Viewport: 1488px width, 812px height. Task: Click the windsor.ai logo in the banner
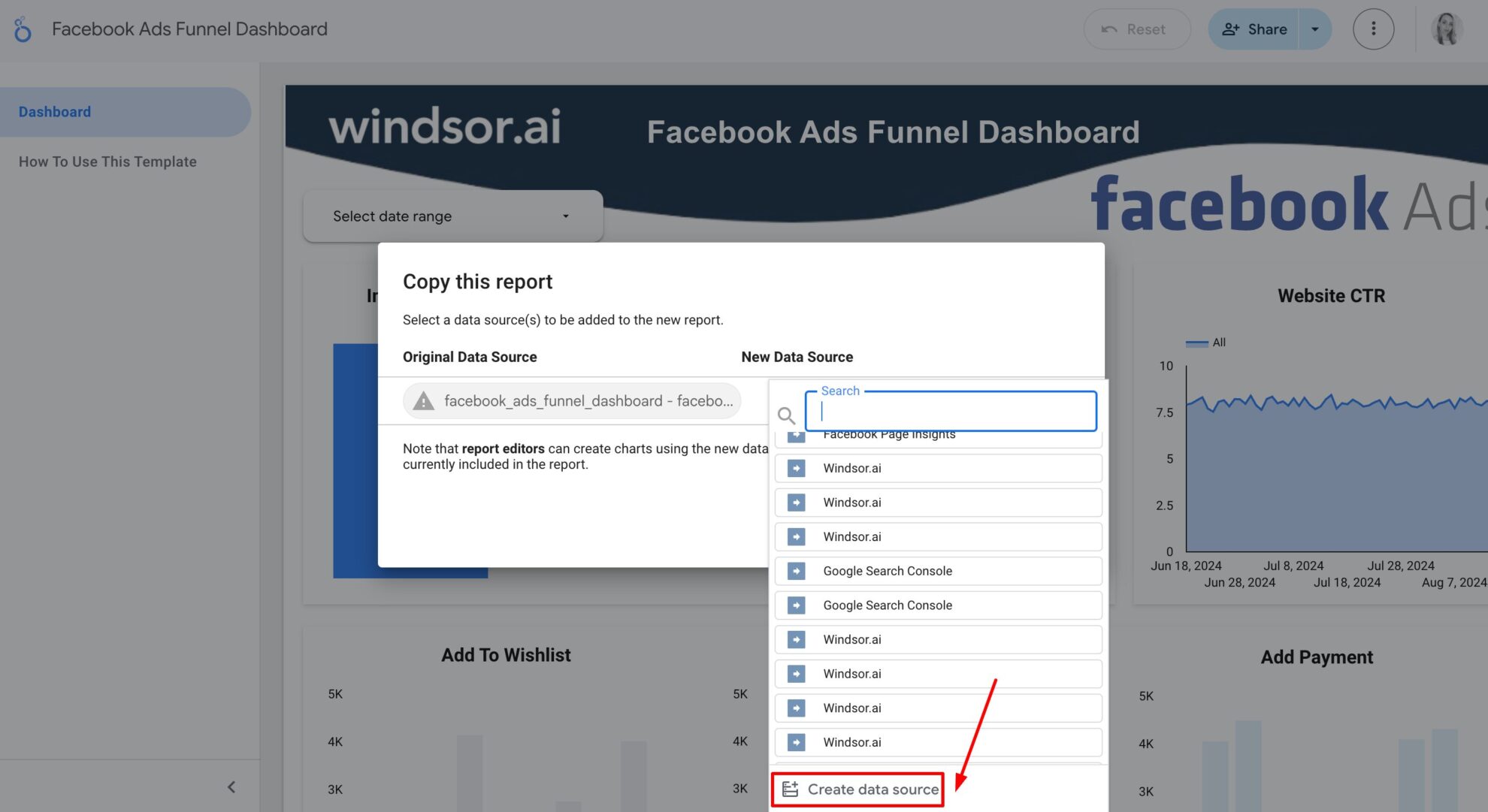coord(445,126)
